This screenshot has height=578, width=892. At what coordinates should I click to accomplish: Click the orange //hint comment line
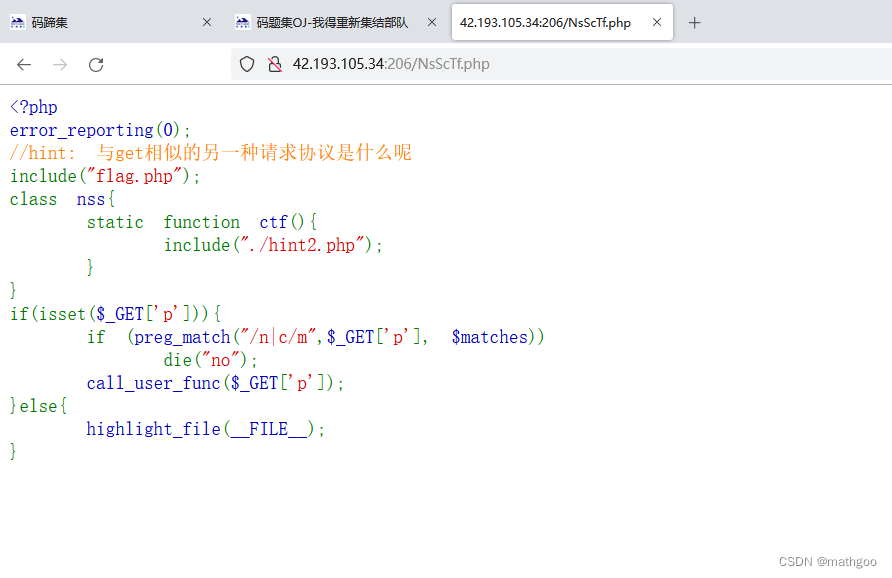pyautogui.click(x=210, y=153)
